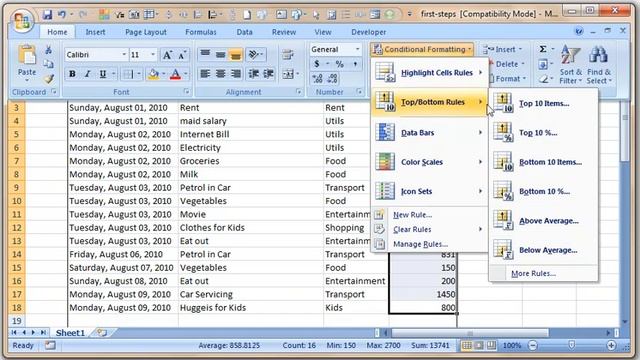The height and width of the screenshot is (360, 640).
Task: Click the Office button logo
Action: (21, 20)
